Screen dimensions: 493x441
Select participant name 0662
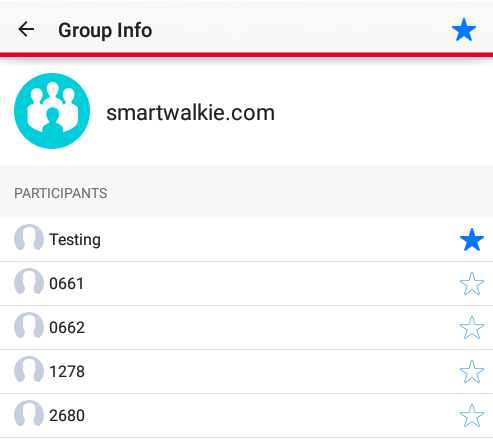[67, 328]
